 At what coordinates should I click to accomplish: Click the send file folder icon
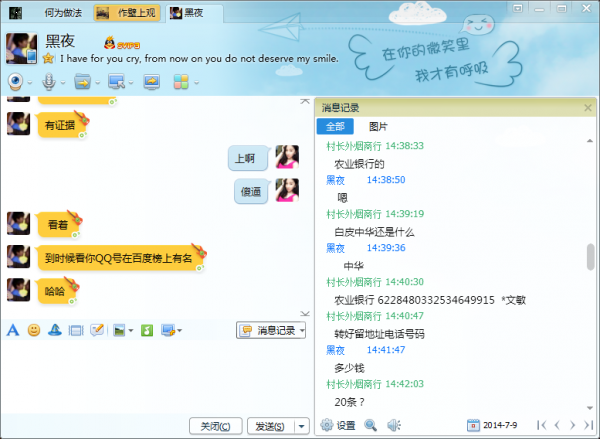point(82,82)
